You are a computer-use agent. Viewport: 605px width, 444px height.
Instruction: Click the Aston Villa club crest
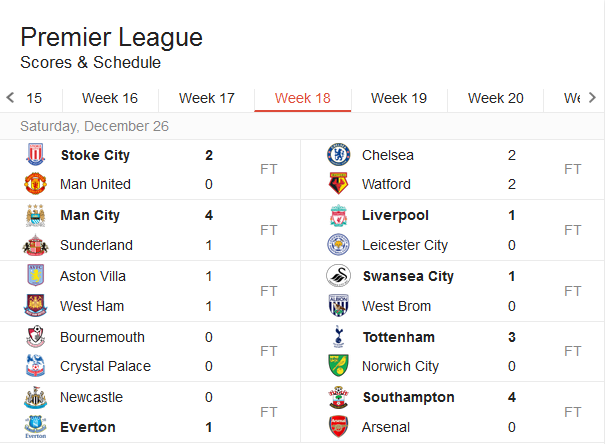click(x=35, y=276)
